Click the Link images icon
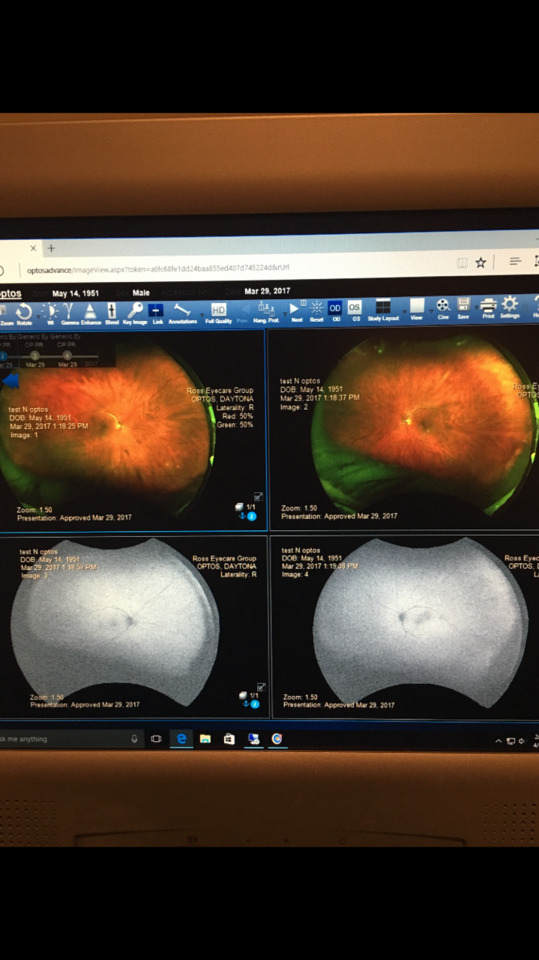 click(157, 313)
